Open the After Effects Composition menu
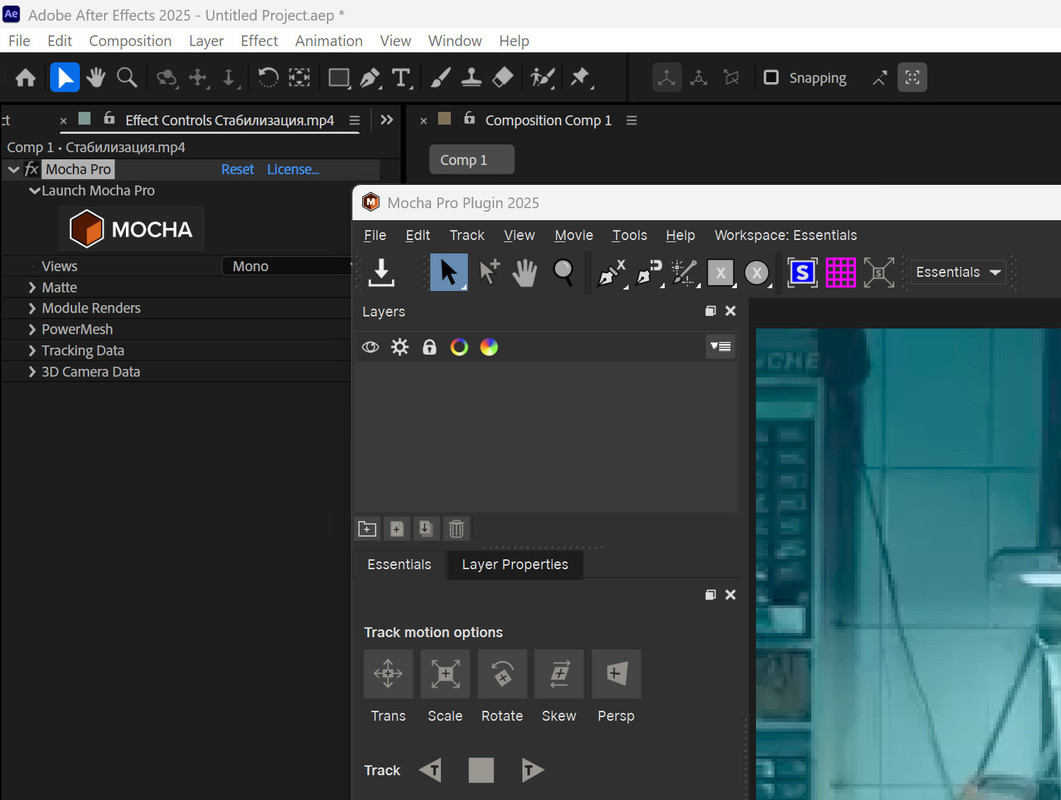Screen dimensions: 1061x800 pos(130,41)
